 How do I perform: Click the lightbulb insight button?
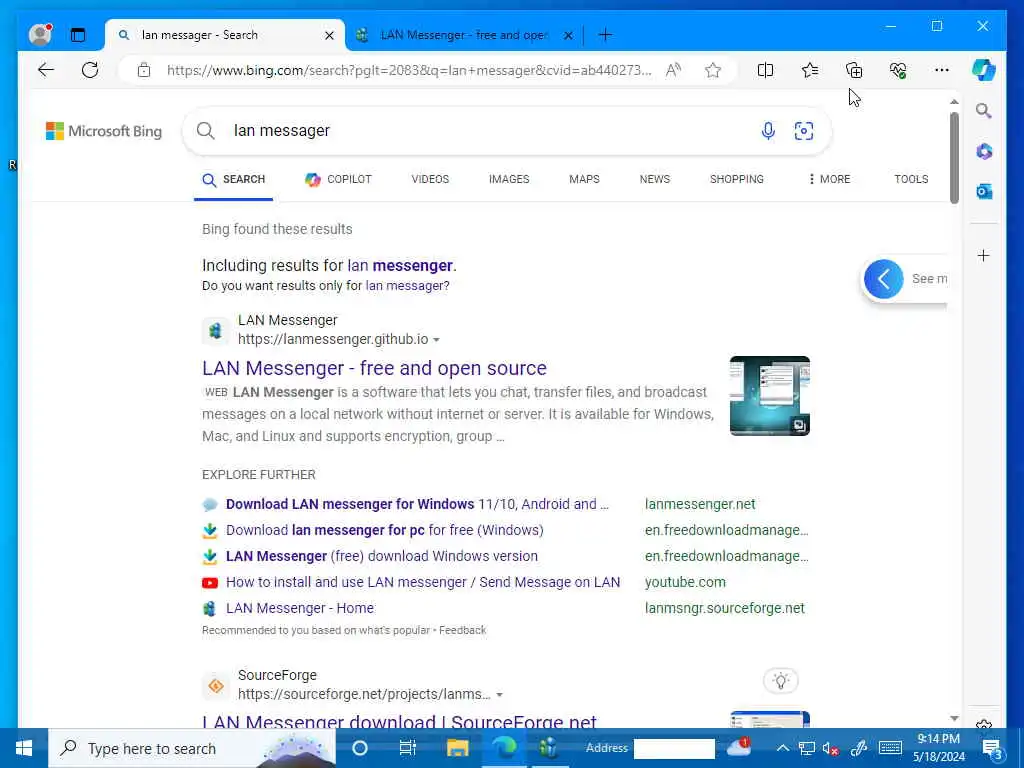[x=780, y=680]
